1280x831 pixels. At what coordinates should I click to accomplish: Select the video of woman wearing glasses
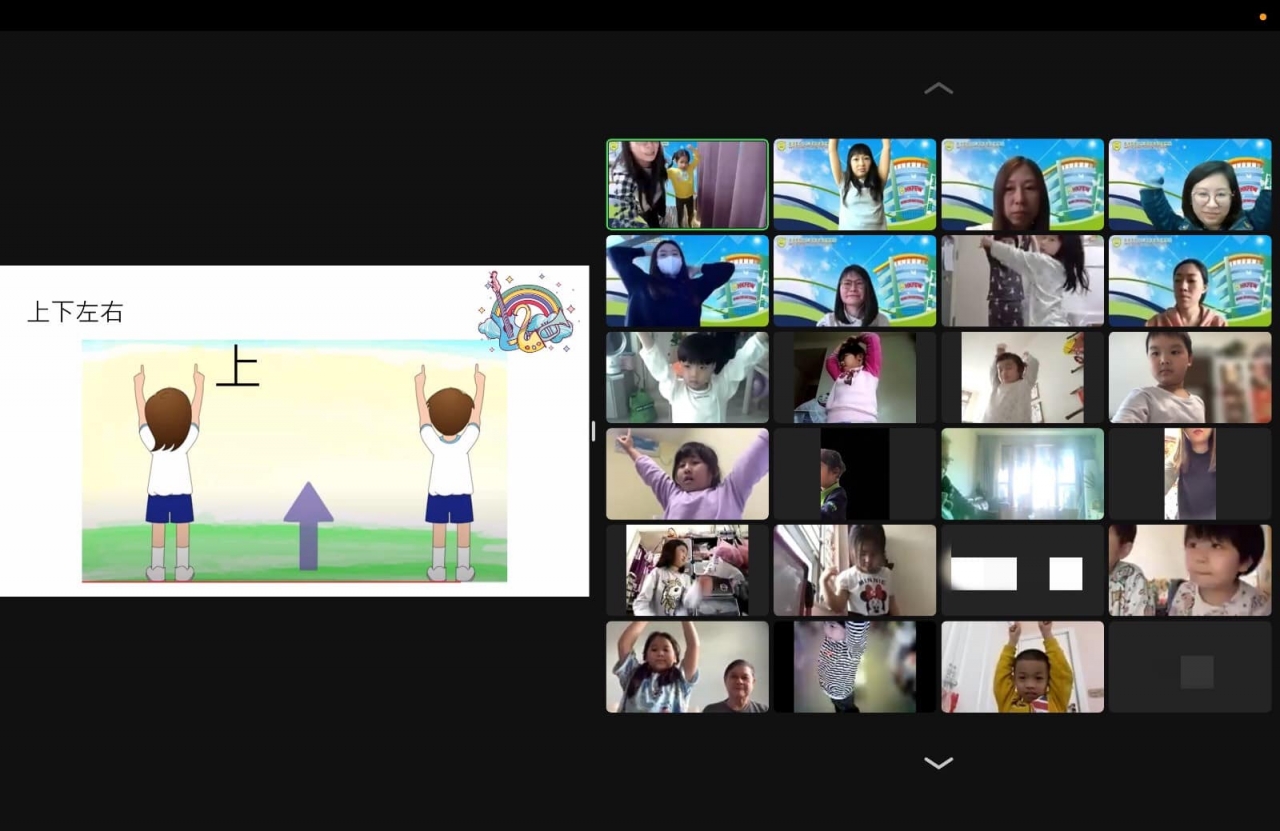tap(1190, 185)
